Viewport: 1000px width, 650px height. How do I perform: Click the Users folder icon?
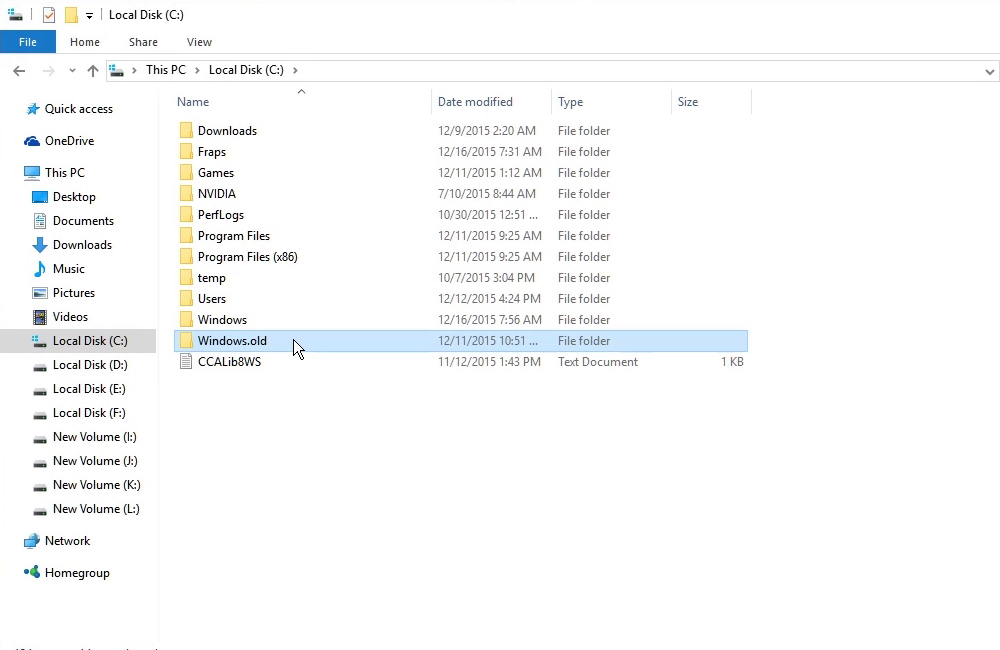[186, 299]
